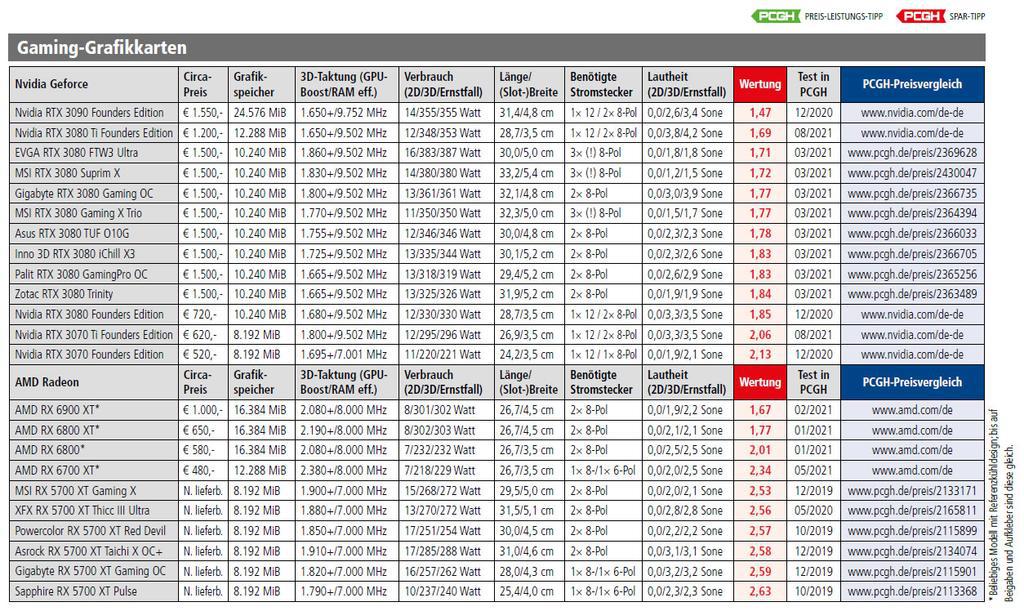The height and width of the screenshot is (611, 1024).
Task: Select XFX RX 5700 XT Thicc III Ultra cell
Action: (x=94, y=510)
